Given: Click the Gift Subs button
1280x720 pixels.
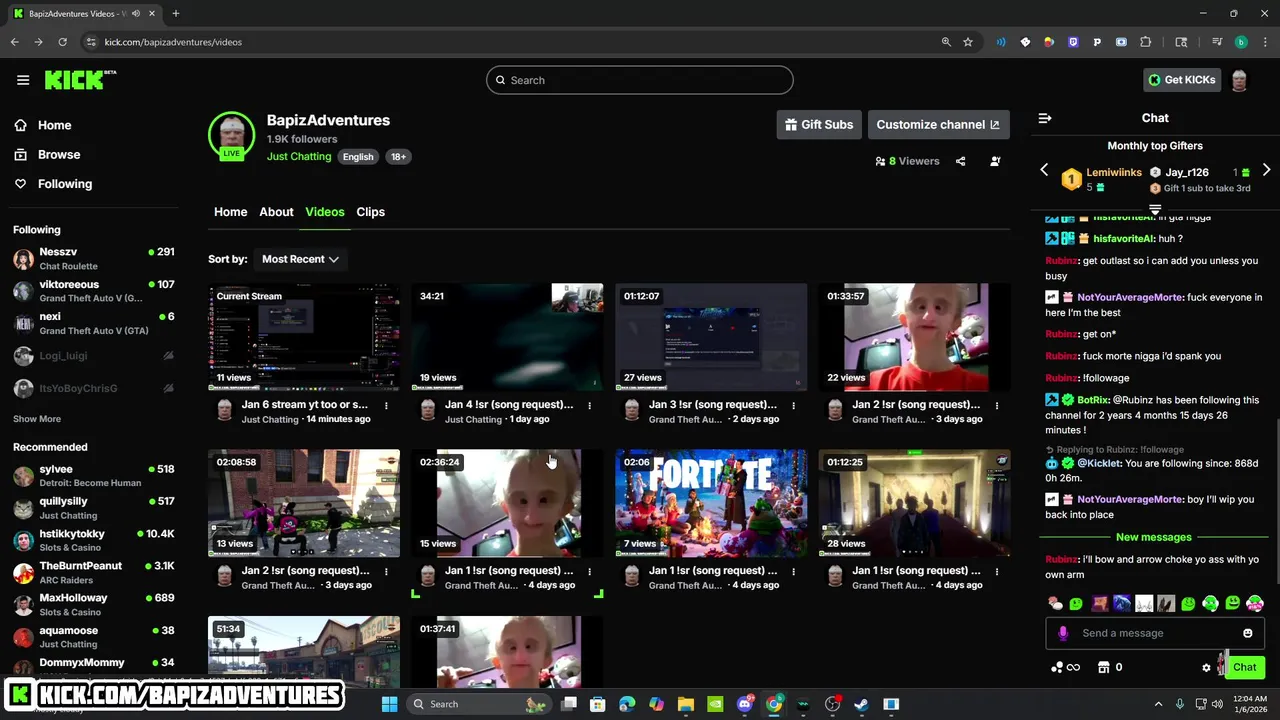Looking at the screenshot, I should pyautogui.click(x=819, y=125).
